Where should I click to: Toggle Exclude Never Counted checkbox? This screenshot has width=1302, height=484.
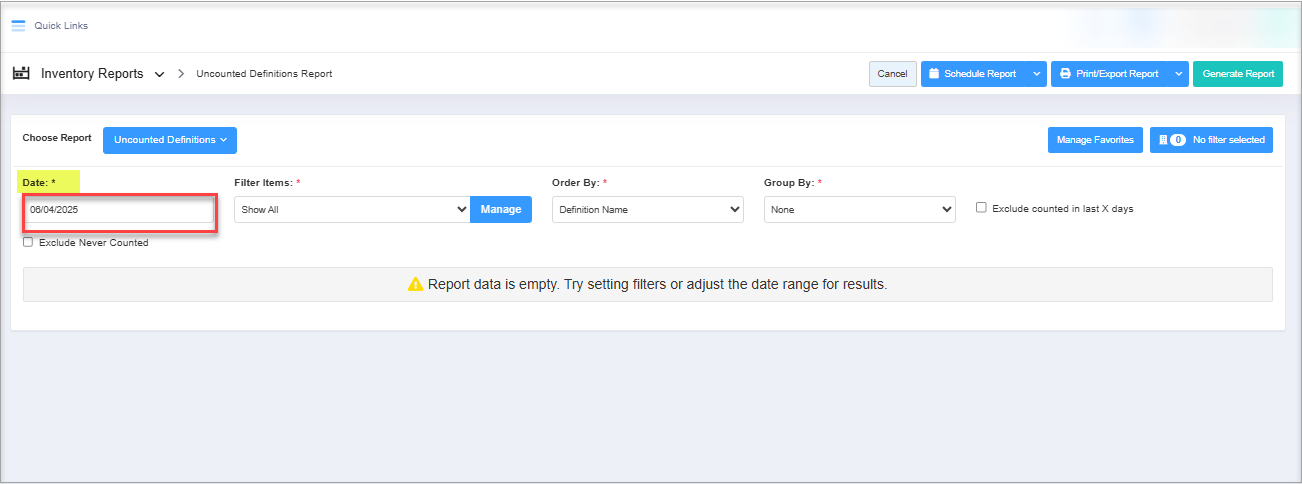(x=28, y=242)
